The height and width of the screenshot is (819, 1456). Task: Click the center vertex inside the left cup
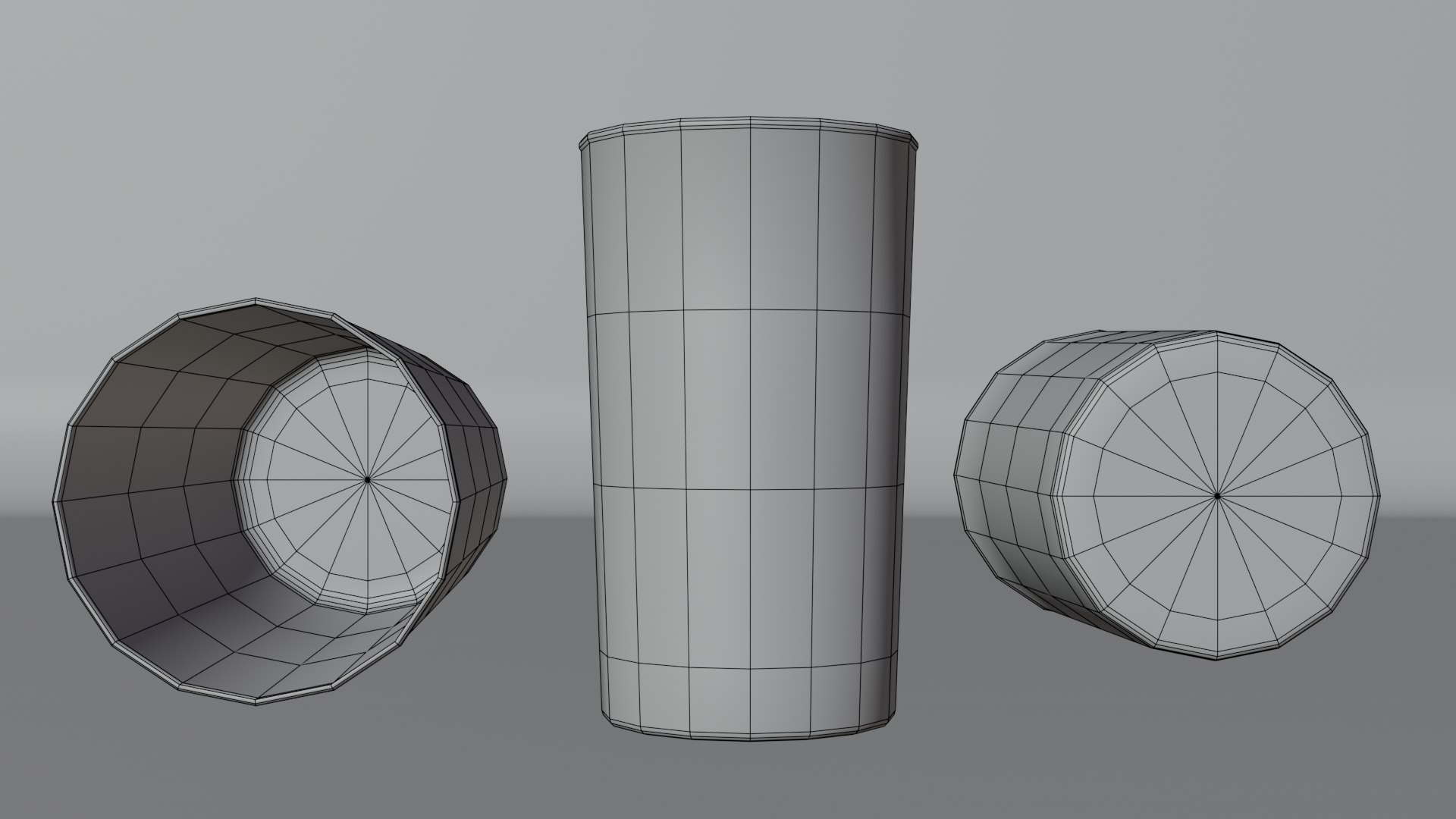coord(368,479)
